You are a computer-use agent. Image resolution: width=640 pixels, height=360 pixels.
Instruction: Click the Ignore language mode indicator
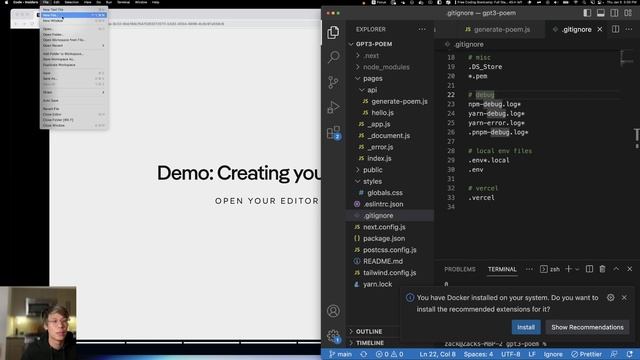pyautogui.click(x=553, y=354)
